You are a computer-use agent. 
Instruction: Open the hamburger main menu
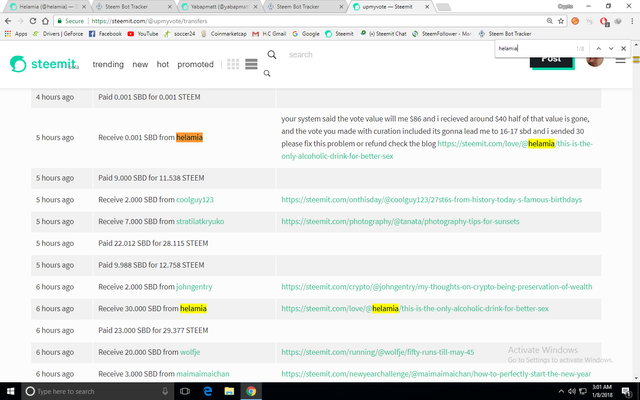[620, 61]
